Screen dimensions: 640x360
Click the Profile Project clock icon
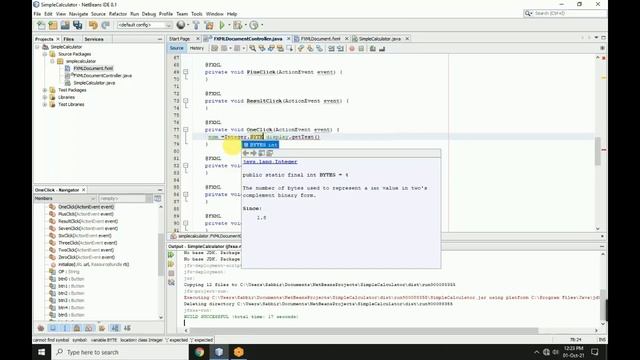pyautogui.click(x=253, y=25)
